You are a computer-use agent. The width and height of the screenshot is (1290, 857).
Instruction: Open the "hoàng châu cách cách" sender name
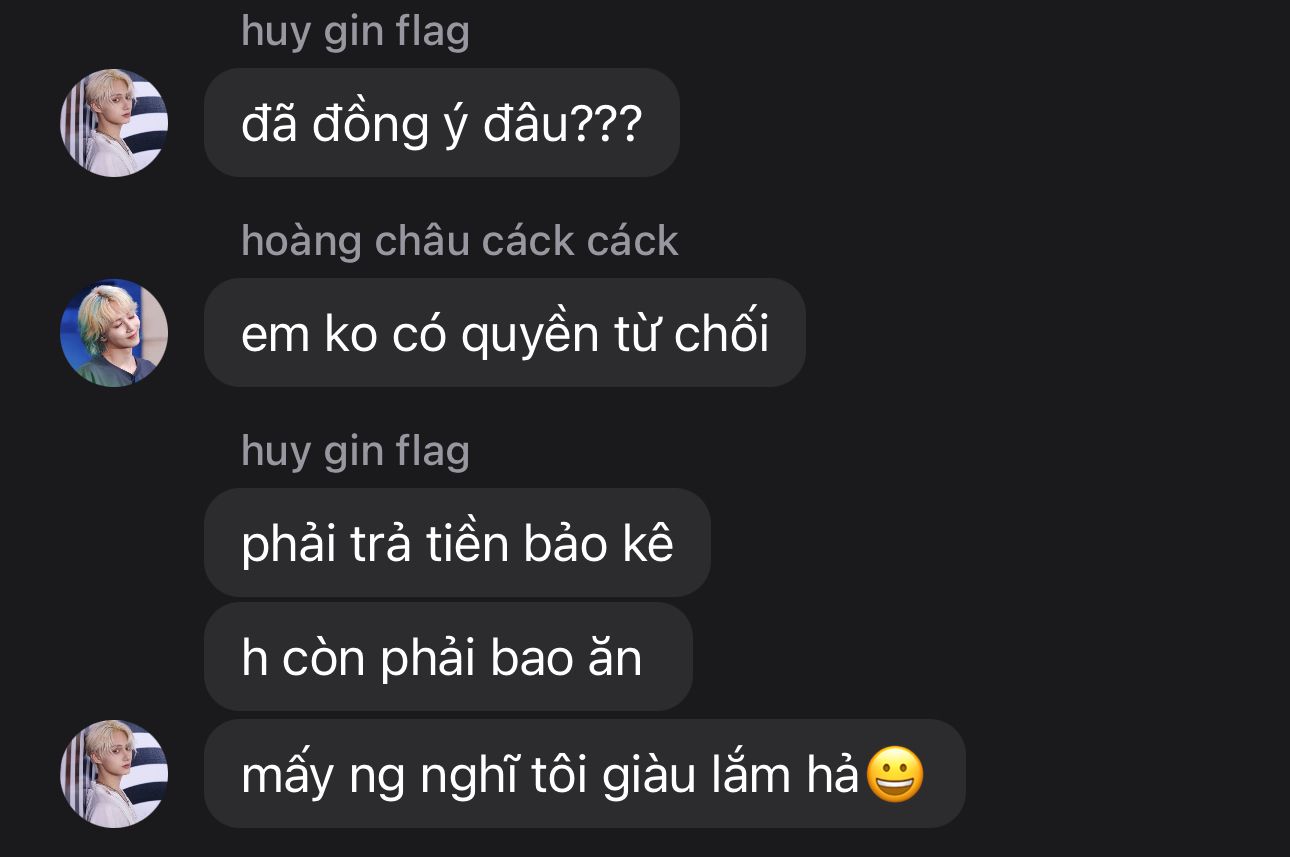[x=460, y=241]
